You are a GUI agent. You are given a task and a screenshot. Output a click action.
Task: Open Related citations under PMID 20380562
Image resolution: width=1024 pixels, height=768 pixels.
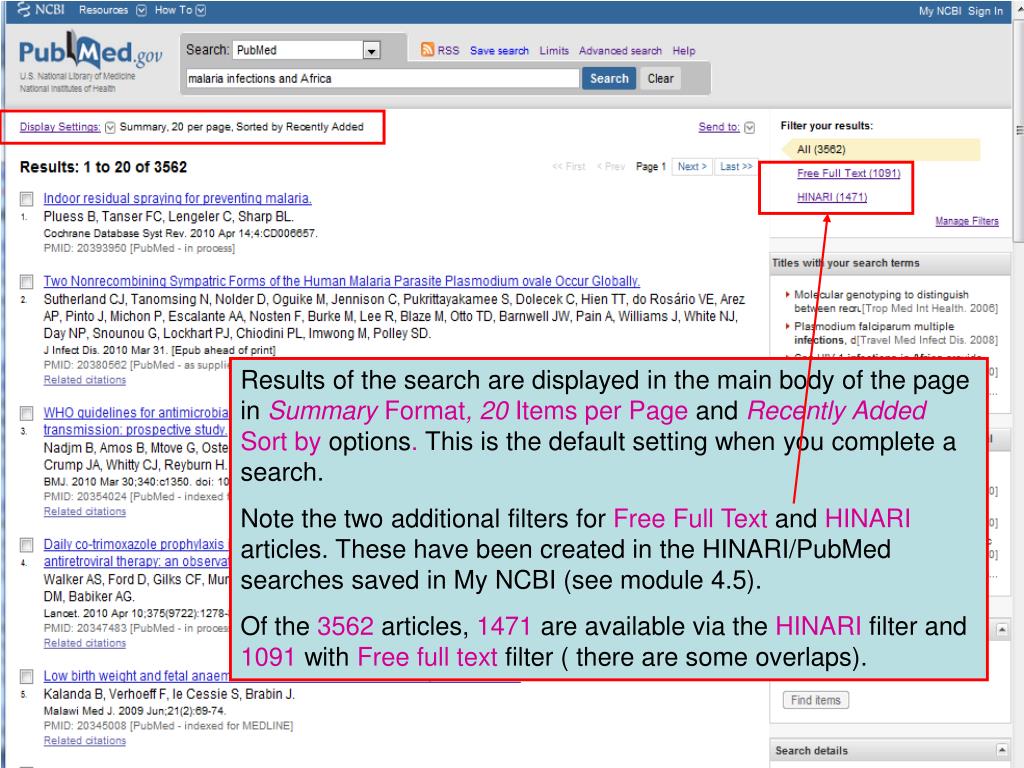[x=85, y=380]
